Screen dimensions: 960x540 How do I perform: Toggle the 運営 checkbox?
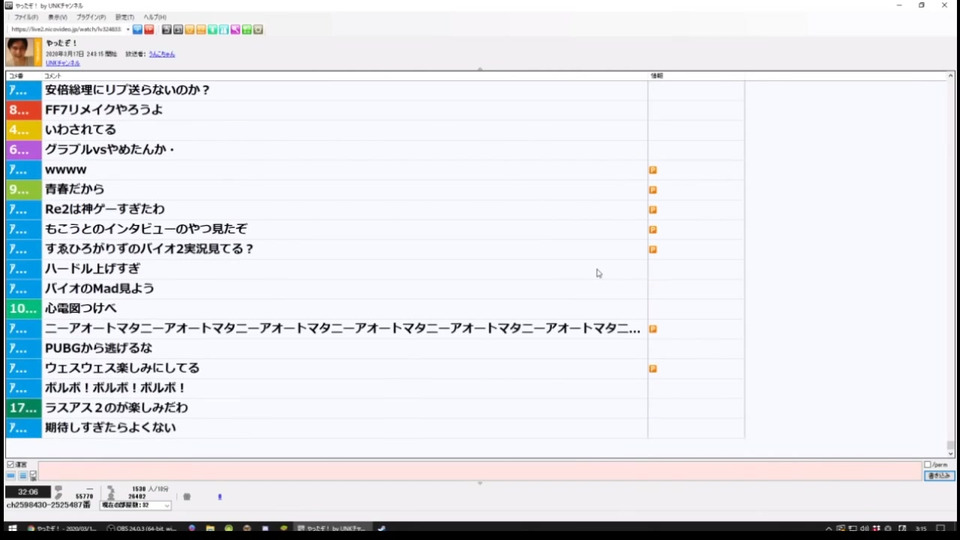[x=10, y=465]
